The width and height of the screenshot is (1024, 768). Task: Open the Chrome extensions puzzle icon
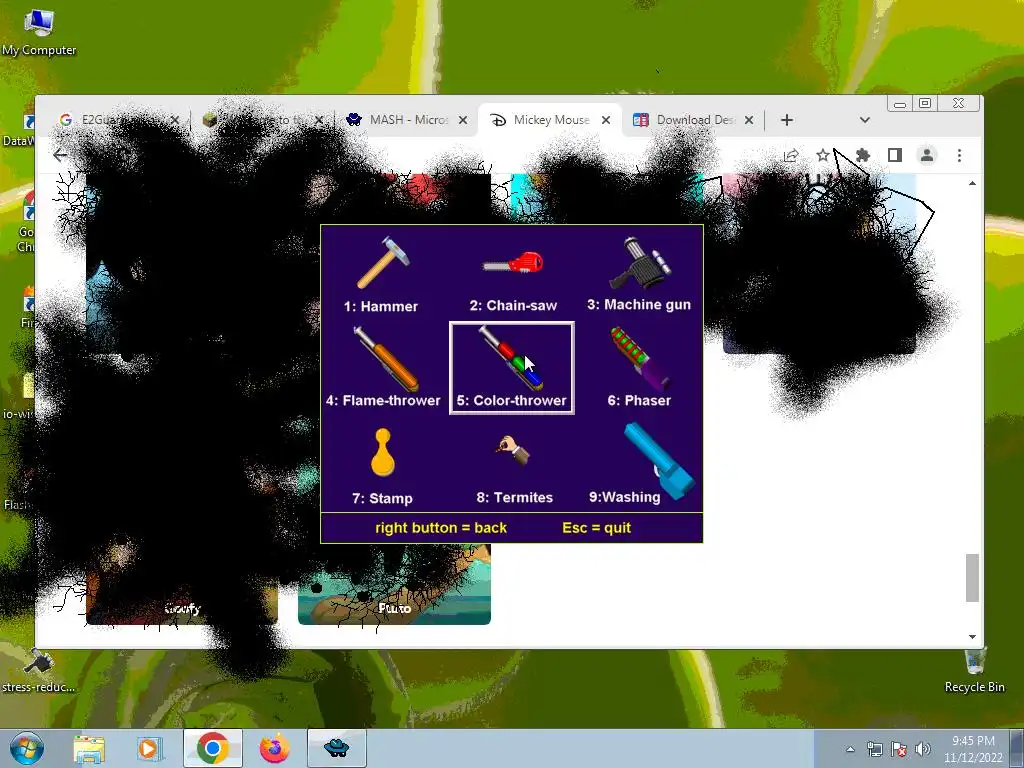pyautogui.click(x=863, y=155)
